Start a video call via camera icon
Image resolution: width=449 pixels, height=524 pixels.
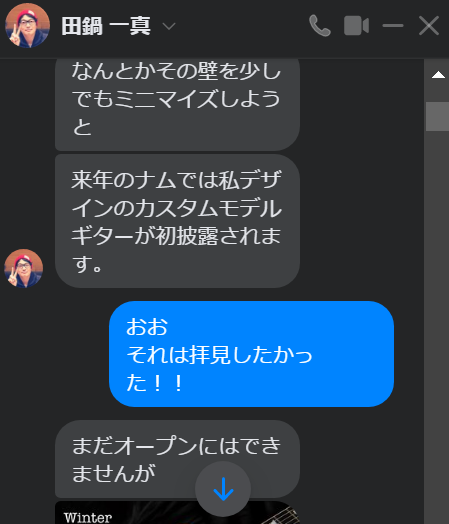[356, 25]
